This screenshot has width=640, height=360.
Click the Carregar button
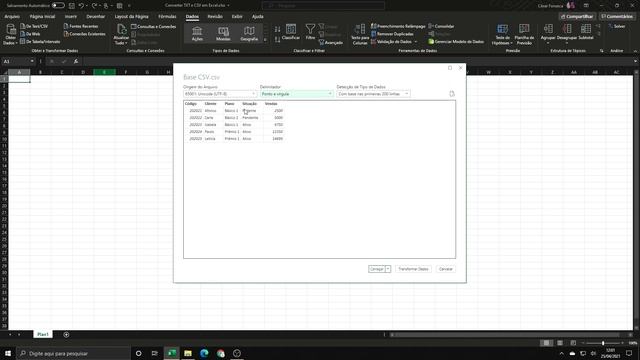376,269
